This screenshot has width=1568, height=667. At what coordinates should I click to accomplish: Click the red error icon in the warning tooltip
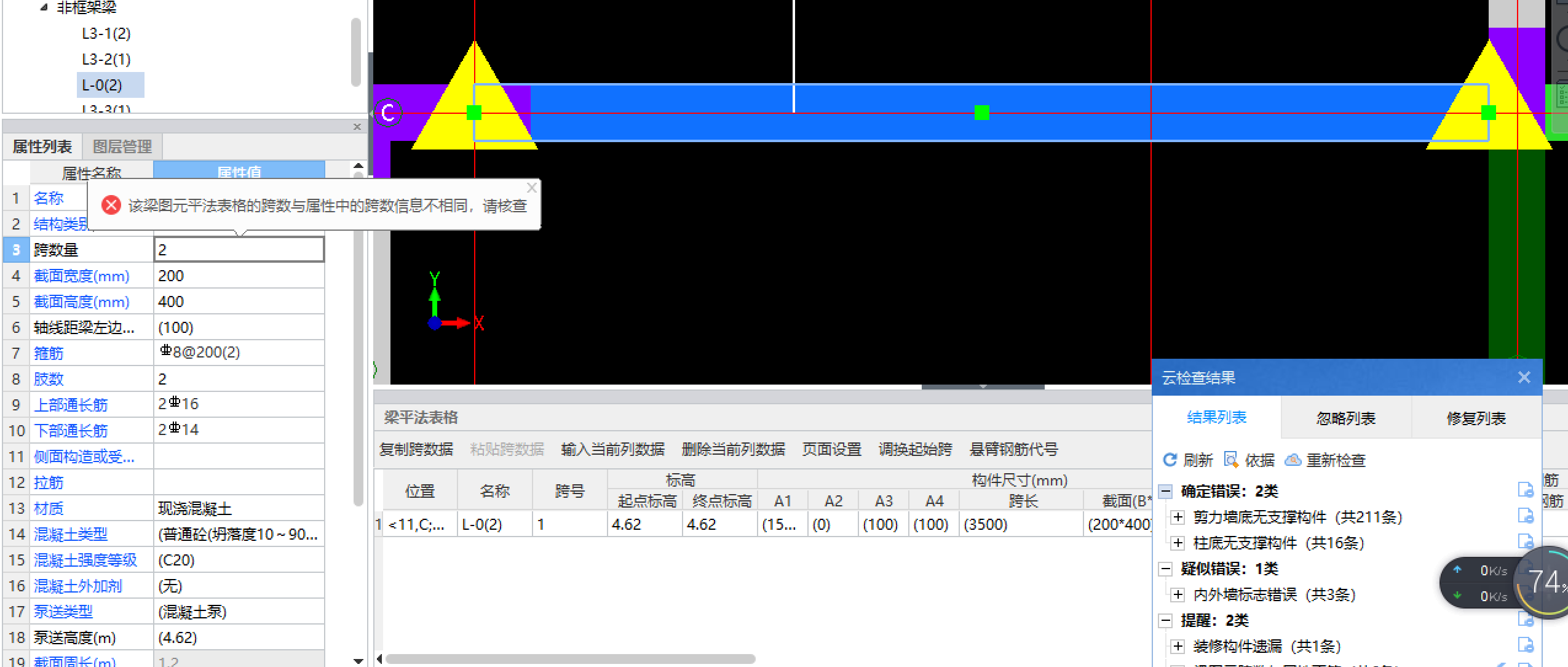coord(111,205)
